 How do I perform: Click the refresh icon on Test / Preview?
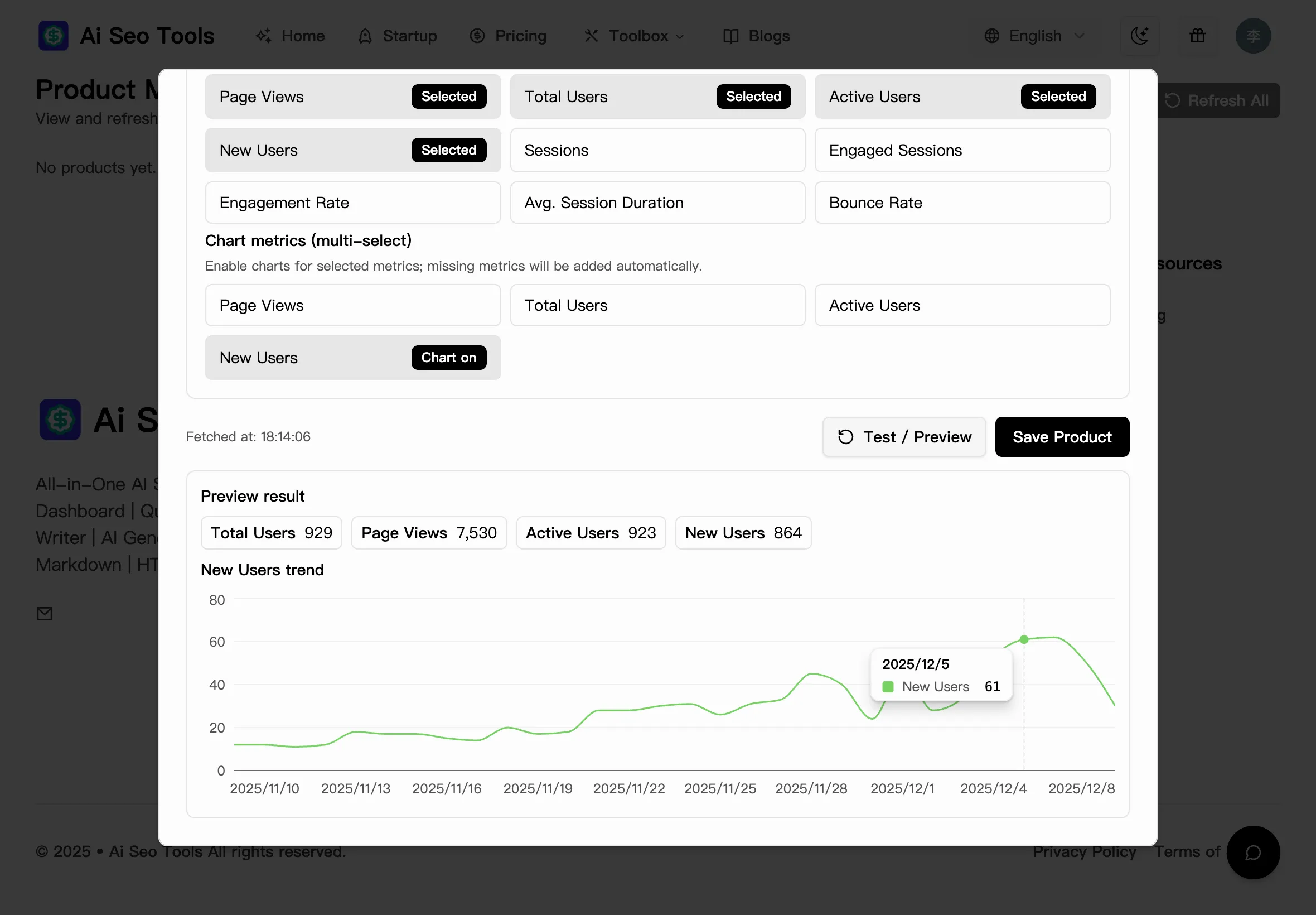(x=844, y=436)
